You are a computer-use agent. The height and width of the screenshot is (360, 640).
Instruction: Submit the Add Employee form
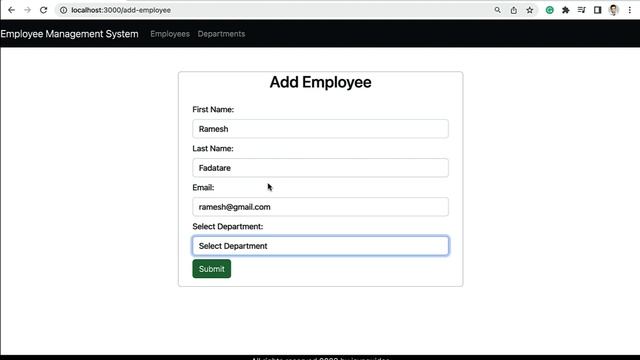tap(211, 269)
